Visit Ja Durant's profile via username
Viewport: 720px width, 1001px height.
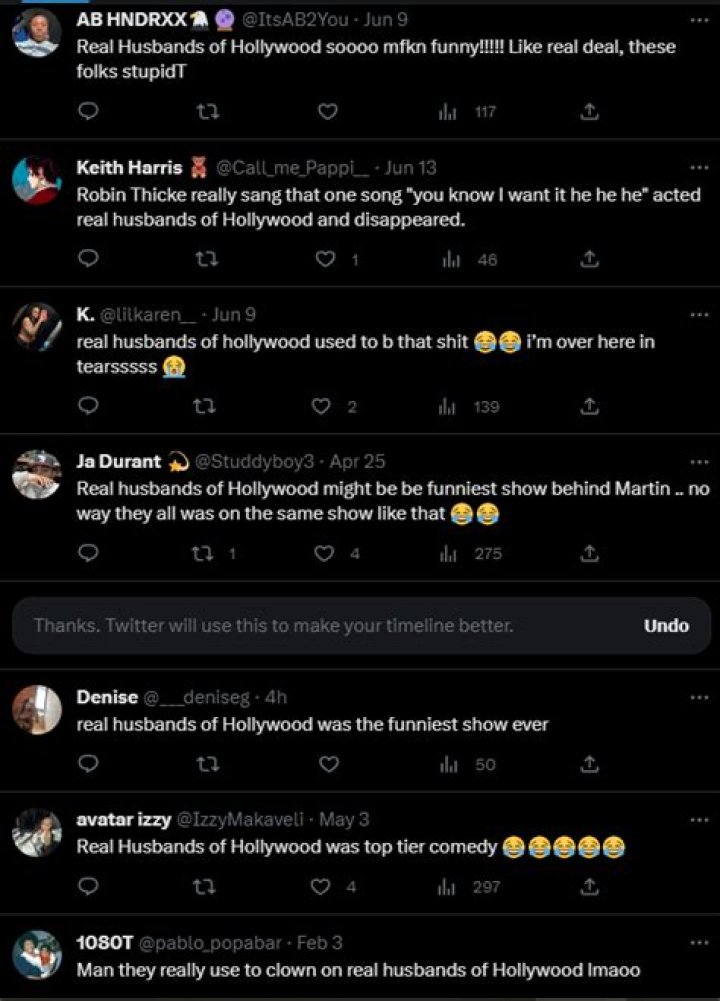tap(256, 461)
